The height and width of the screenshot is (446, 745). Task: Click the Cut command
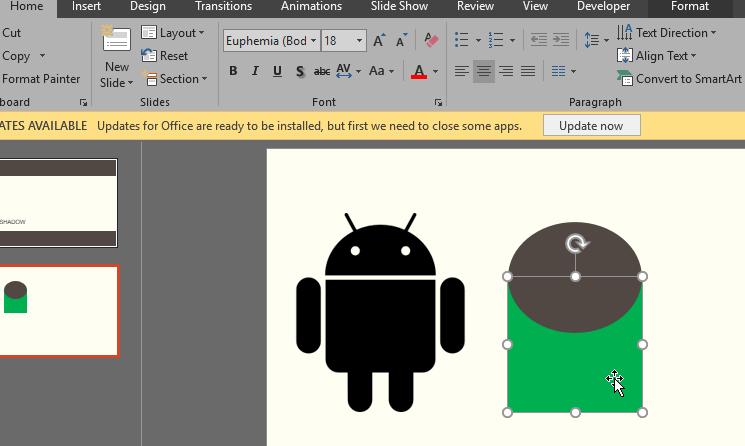11,33
